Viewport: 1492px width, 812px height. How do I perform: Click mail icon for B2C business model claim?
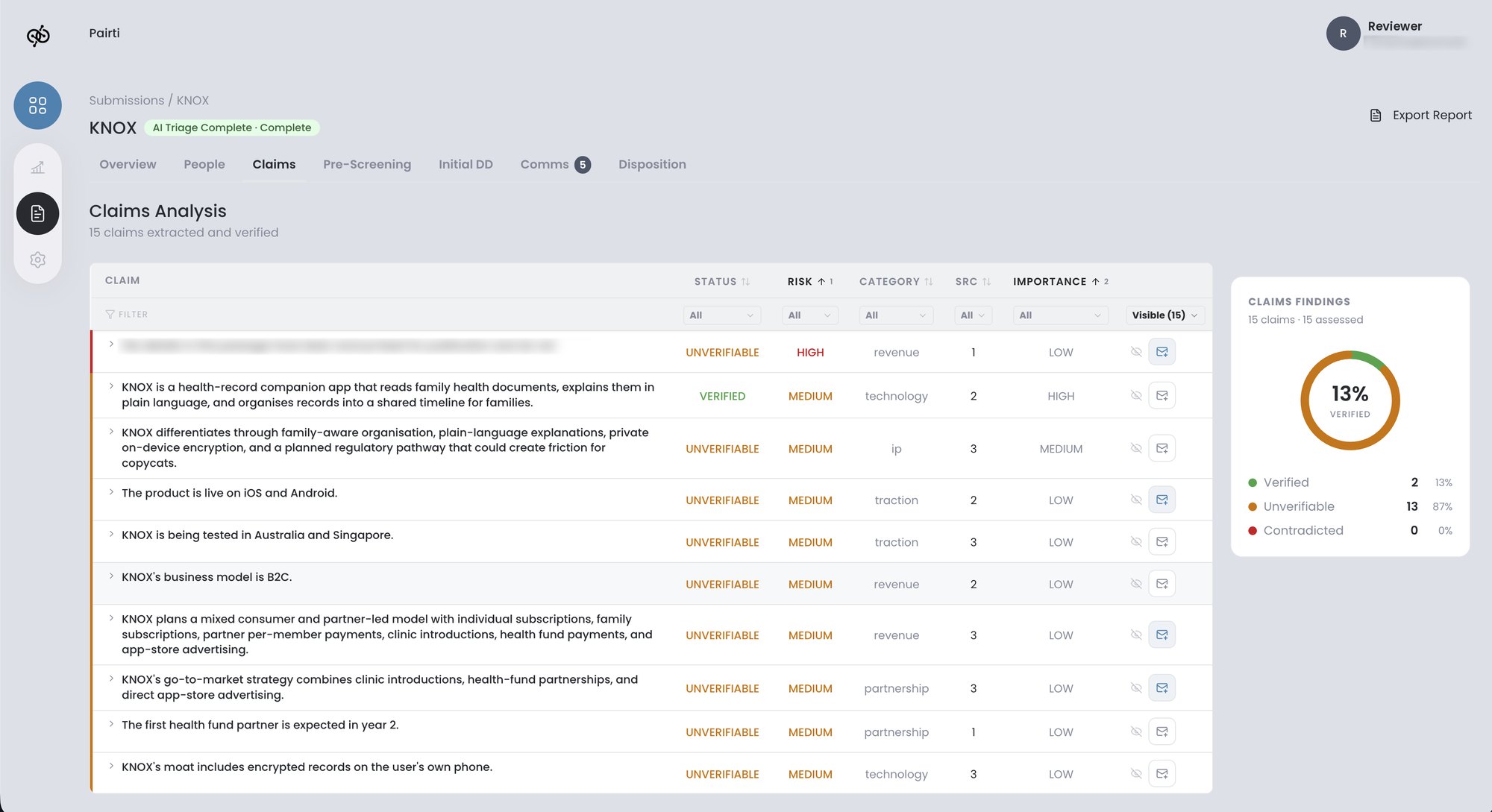coord(1162,584)
